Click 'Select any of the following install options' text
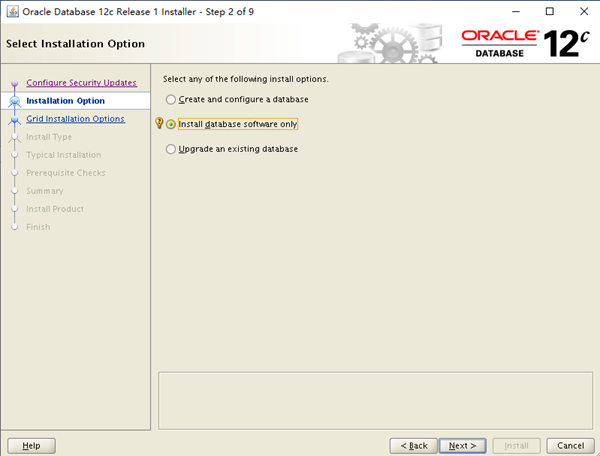 pyautogui.click(x=246, y=79)
